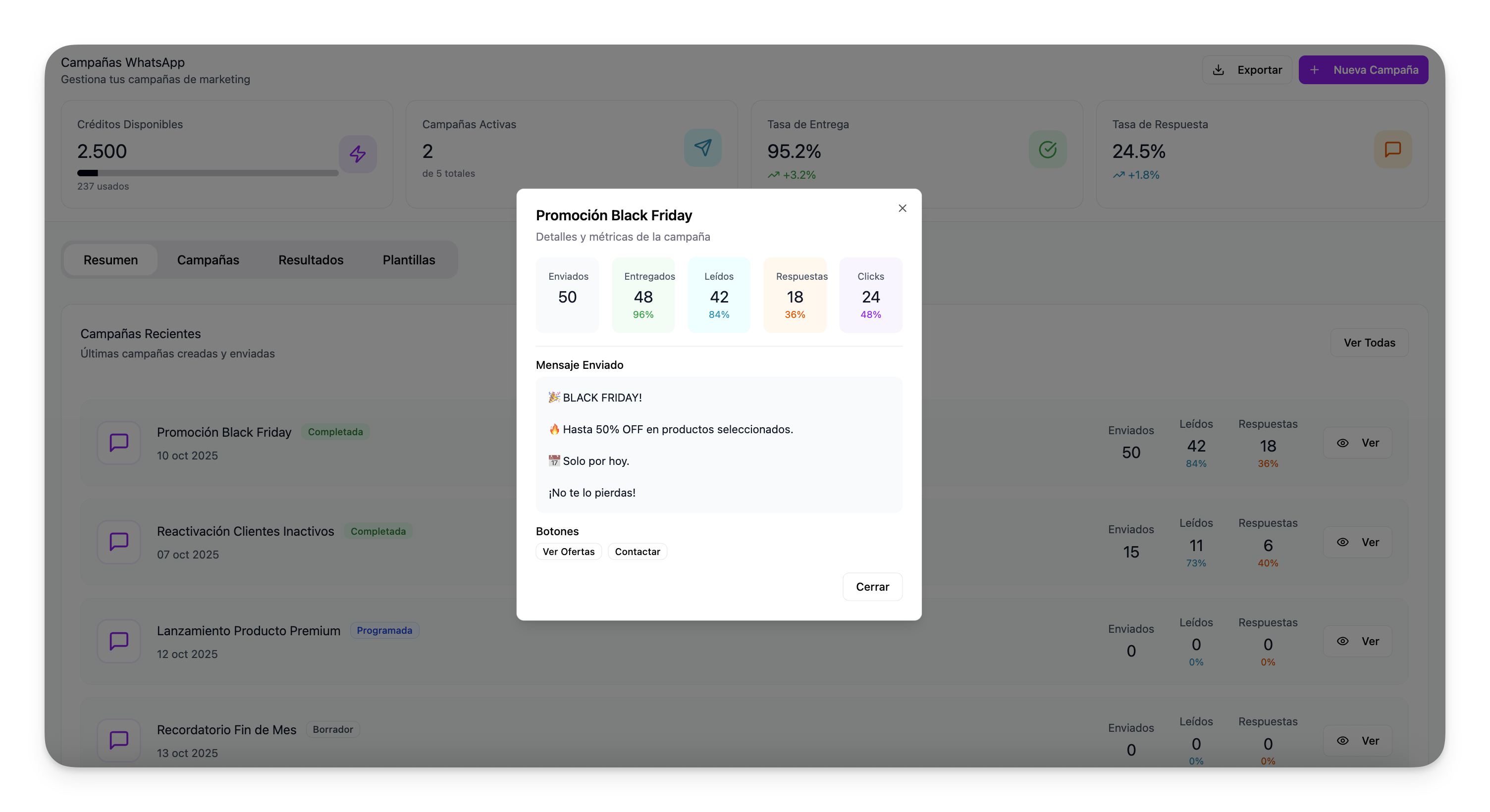Viewport: 1490px width, 812px height.
Task: Click the Contactar button chip
Action: (x=637, y=551)
